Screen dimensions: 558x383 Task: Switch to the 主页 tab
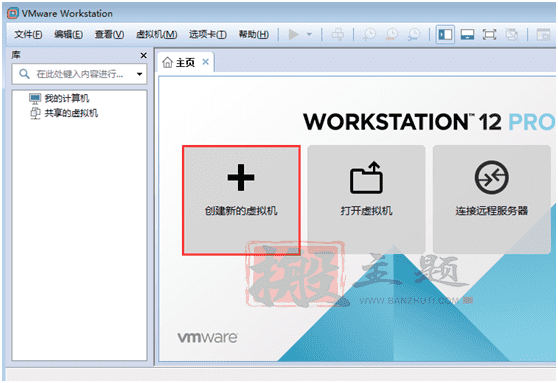[185, 63]
